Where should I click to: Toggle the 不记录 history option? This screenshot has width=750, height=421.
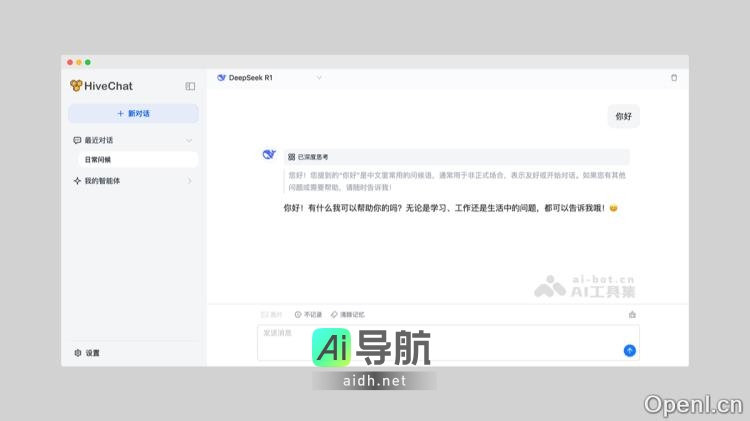[308, 315]
